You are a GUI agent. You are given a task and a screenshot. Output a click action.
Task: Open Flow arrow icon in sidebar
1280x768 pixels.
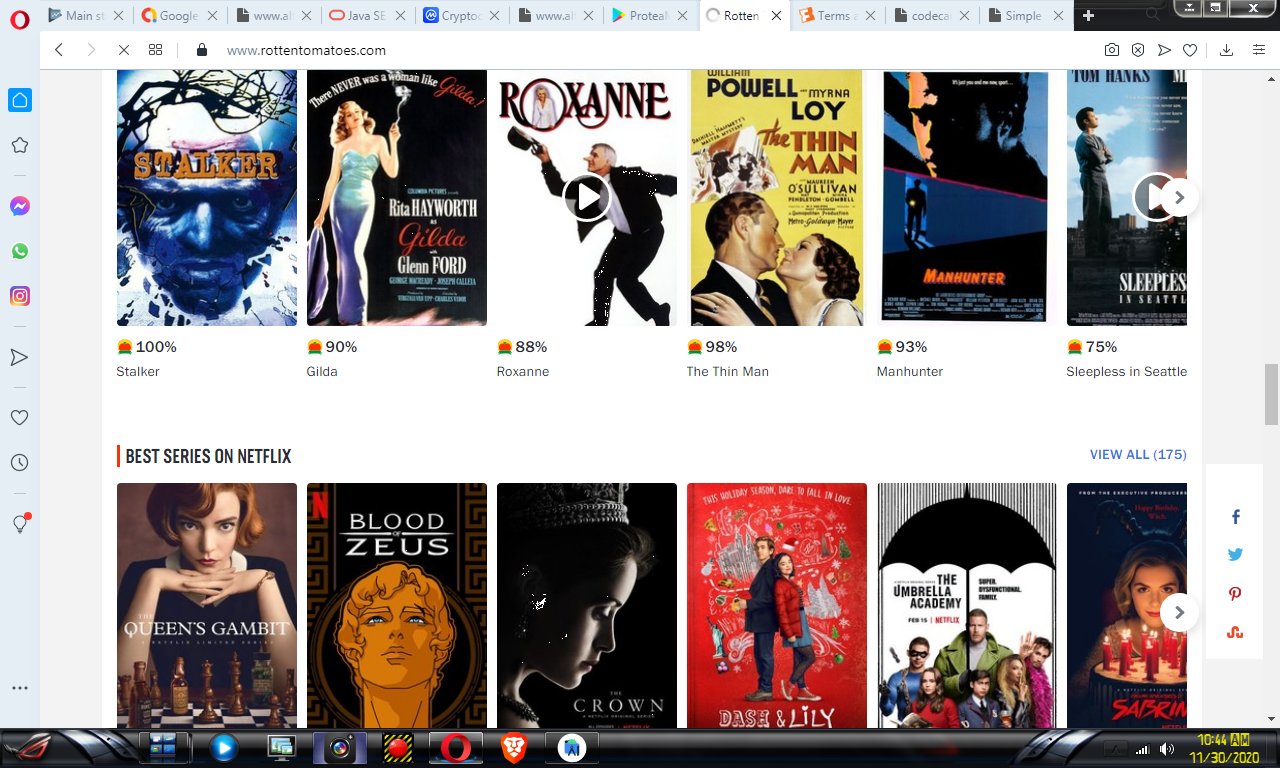[20, 357]
